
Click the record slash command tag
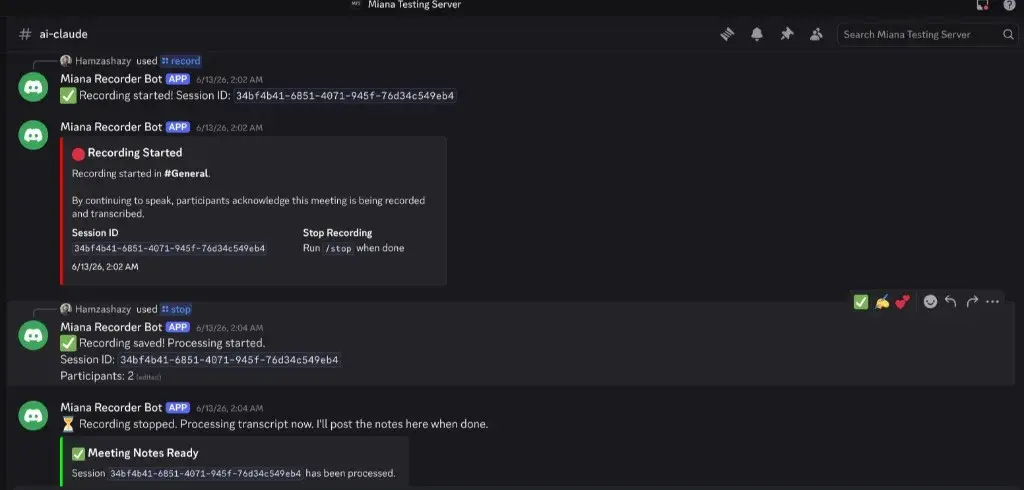pyautogui.click(x=181, y=61)
